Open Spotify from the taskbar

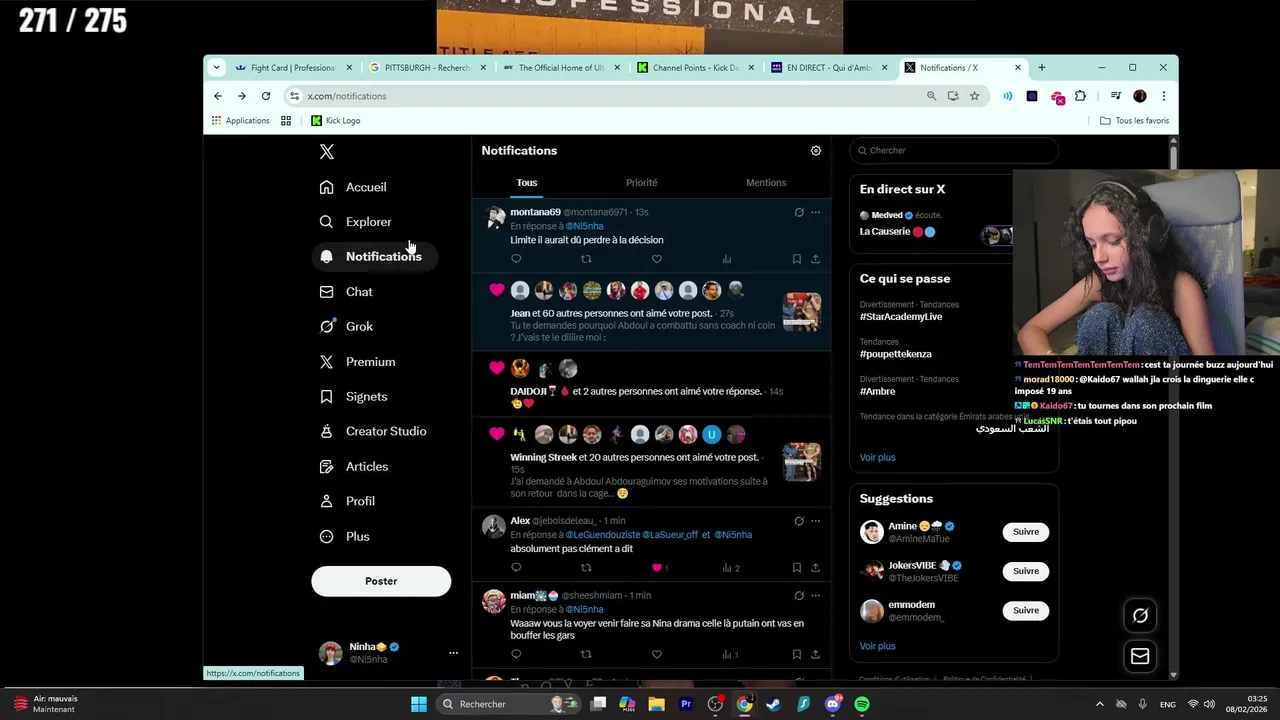point(862,704)
